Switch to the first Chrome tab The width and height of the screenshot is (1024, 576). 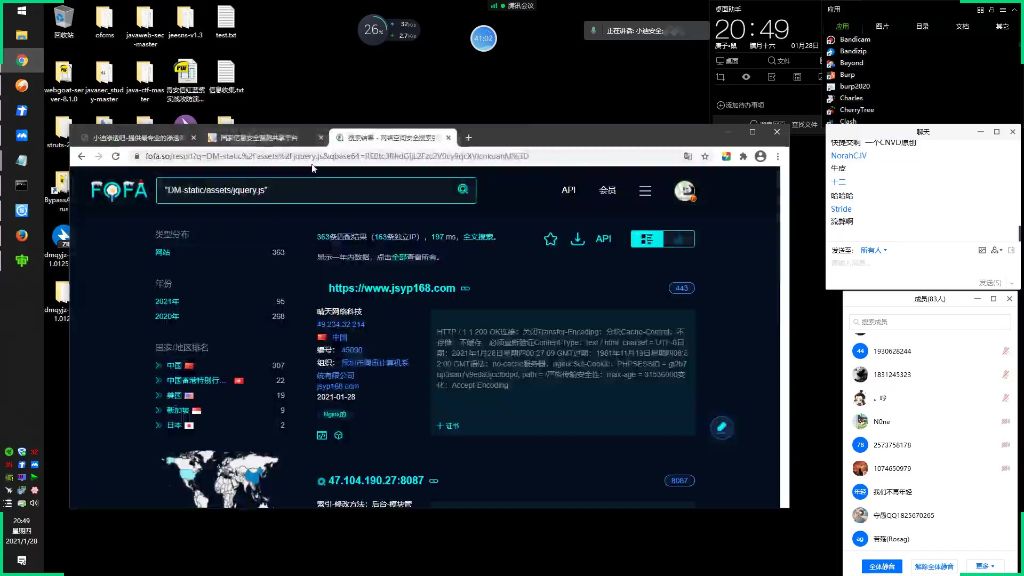pos(137,138)
